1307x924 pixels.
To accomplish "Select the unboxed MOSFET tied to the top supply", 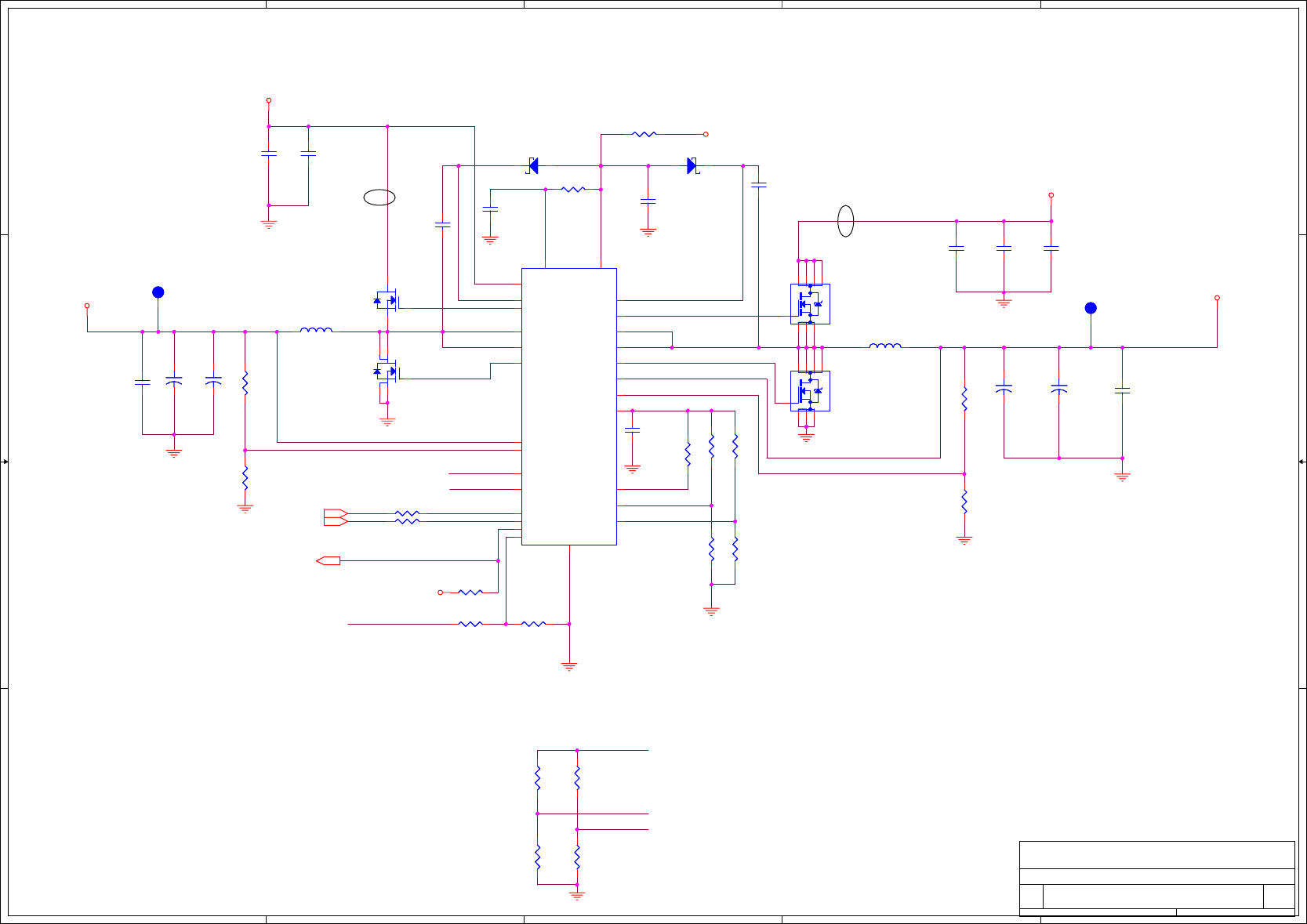I will [387, 300].
